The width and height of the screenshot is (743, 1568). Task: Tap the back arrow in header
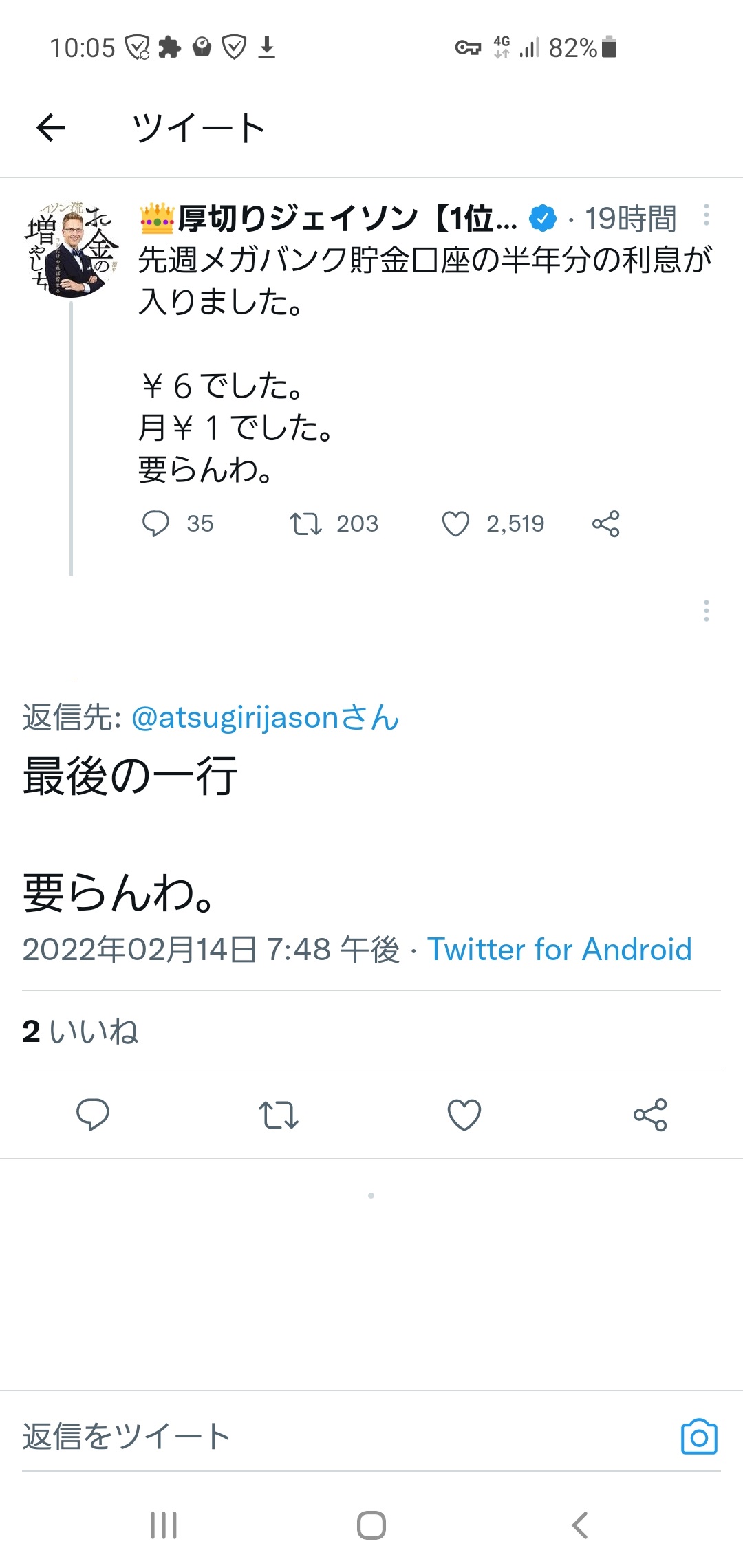[x=51, y=127]
